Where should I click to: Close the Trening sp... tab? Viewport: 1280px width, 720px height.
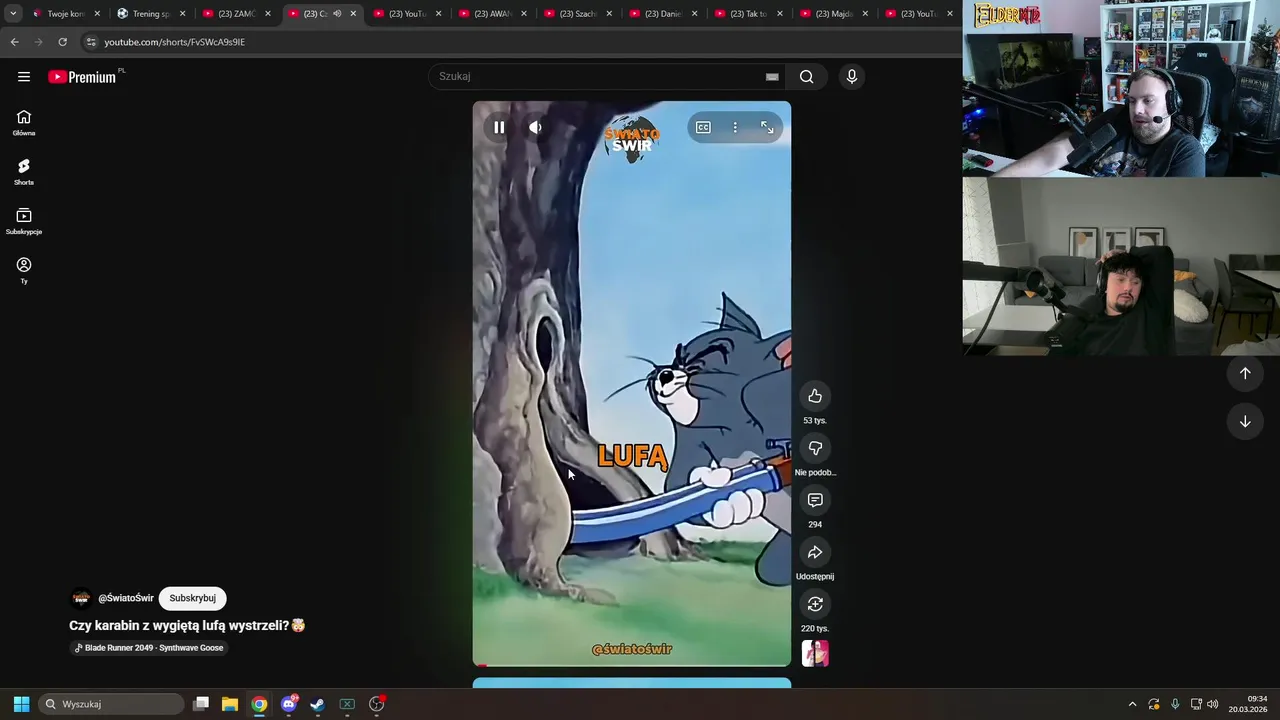coord(182,14)
